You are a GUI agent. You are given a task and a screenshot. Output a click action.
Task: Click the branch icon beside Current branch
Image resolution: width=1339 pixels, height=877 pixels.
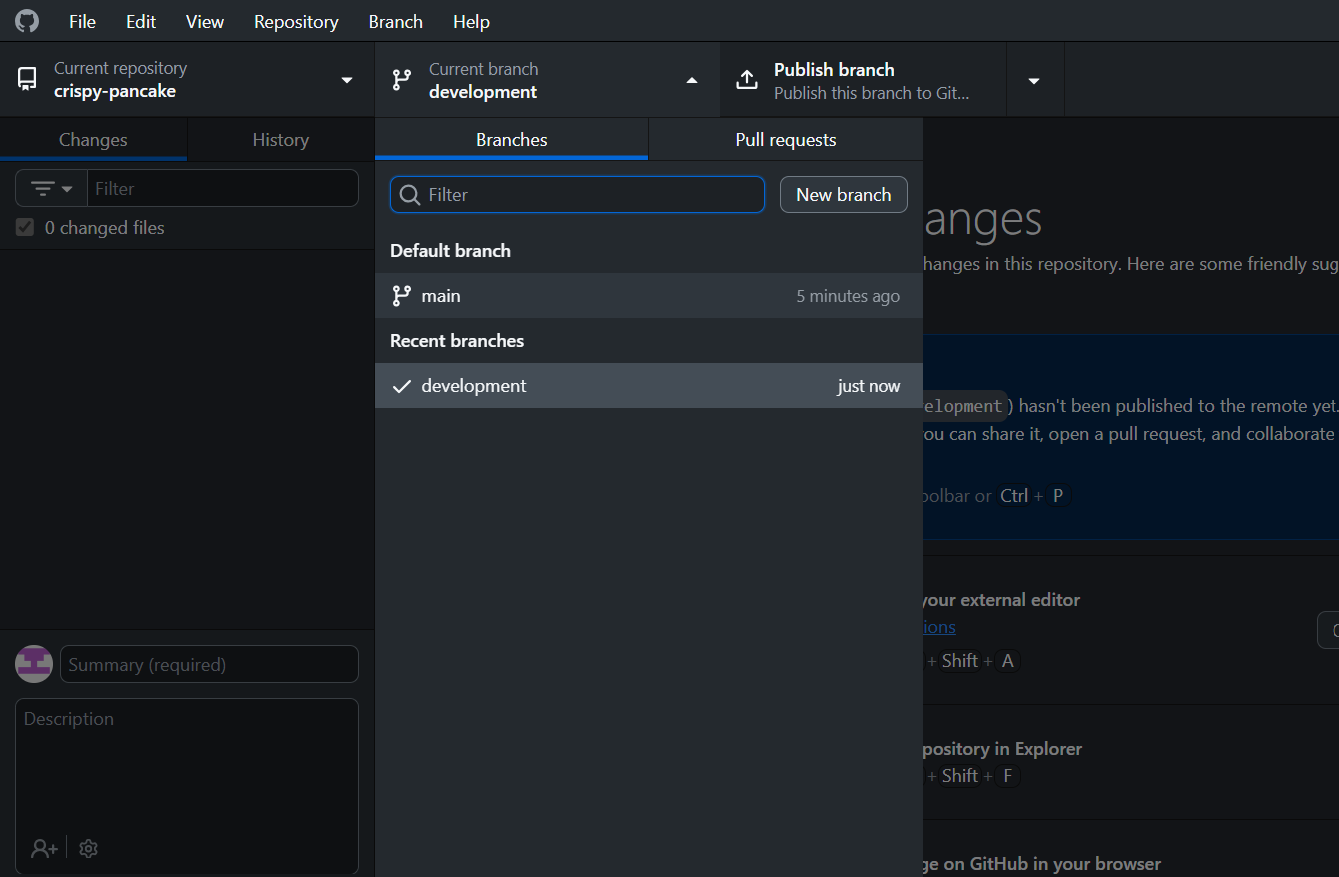point(402,80)
